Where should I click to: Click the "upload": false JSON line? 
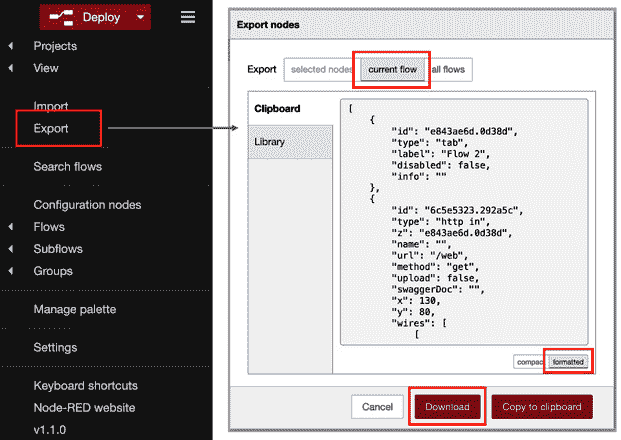(x=435, y=278)
